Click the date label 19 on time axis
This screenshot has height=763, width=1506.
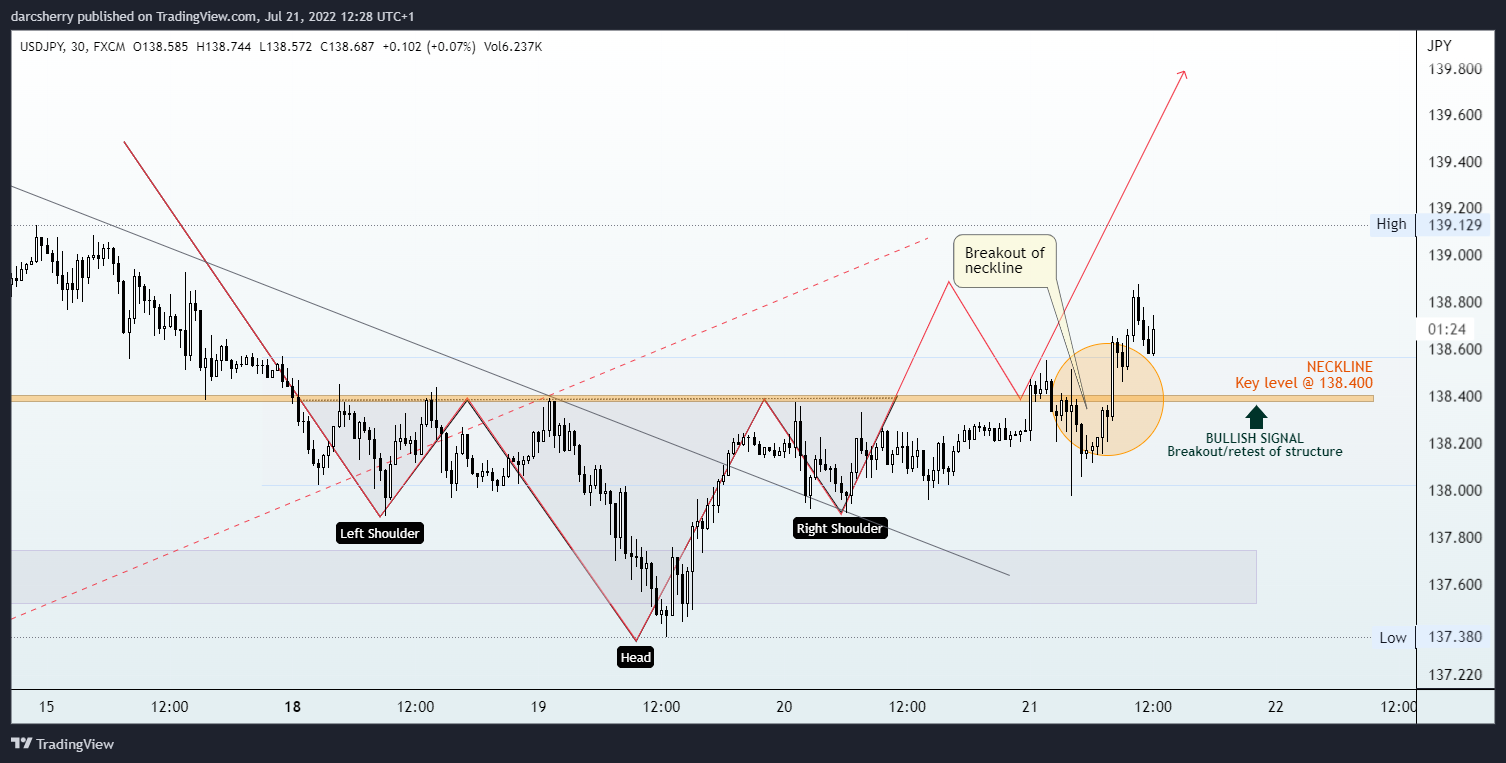pos(538,707)
